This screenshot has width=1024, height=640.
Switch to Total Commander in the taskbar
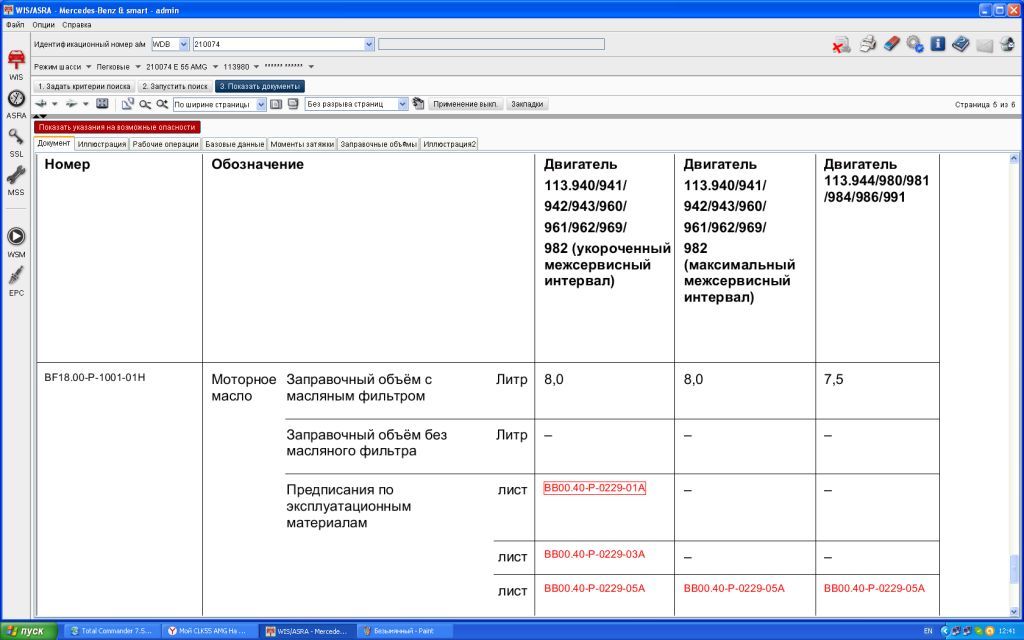[111, 631]
